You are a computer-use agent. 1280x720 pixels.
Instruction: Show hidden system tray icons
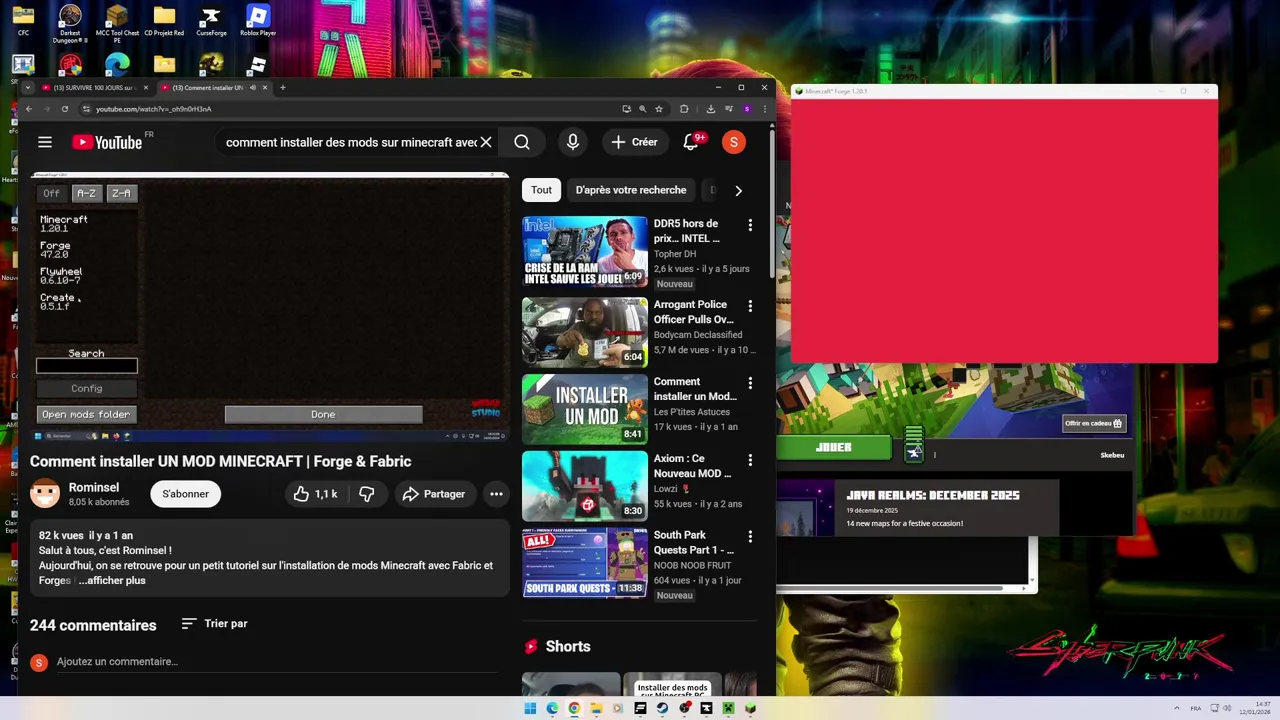coord(1177,708)
